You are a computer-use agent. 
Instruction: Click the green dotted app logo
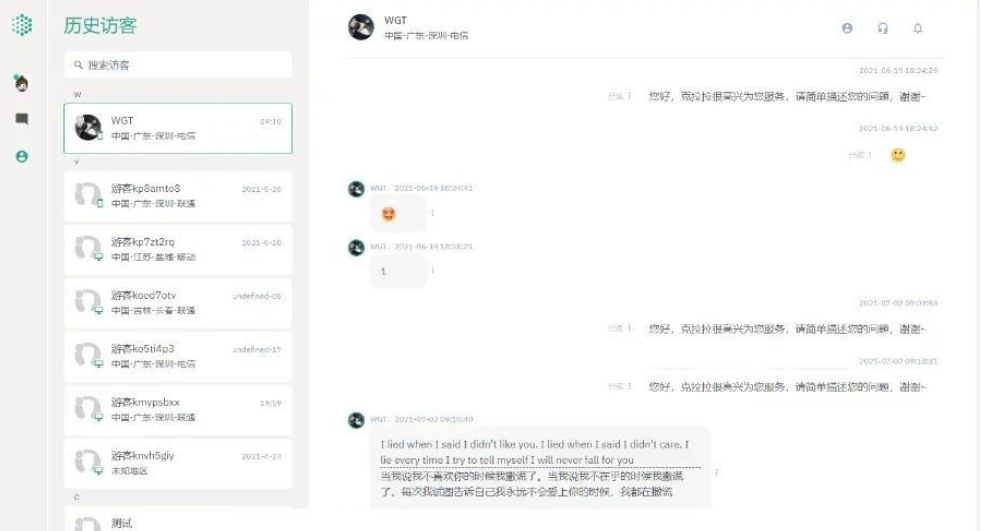coord(22,25)
